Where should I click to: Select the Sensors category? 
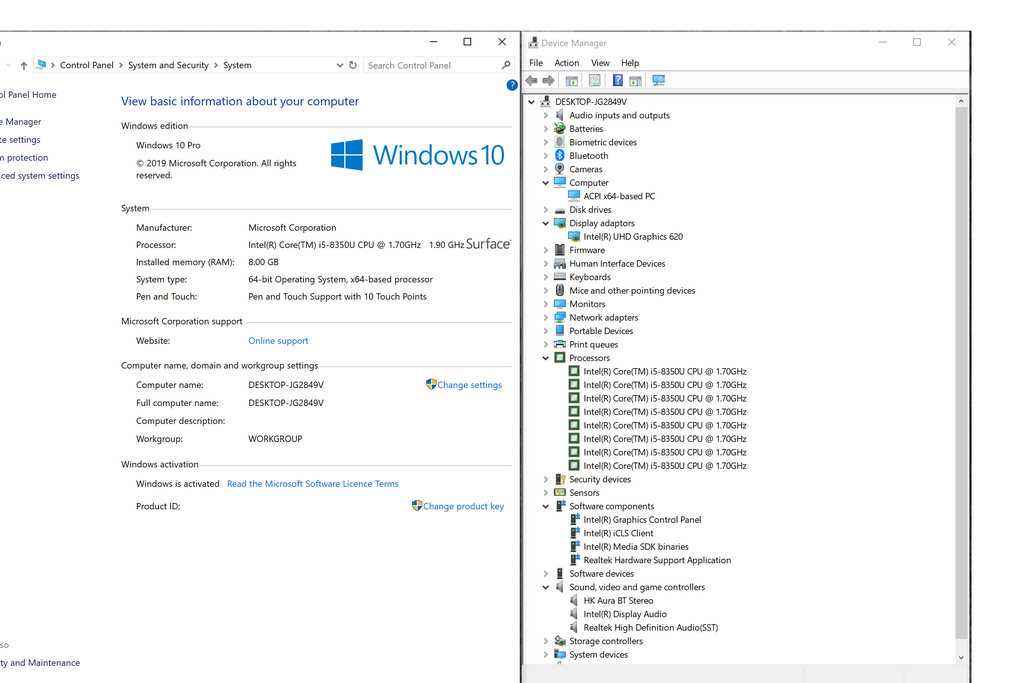tap(584, 493)
